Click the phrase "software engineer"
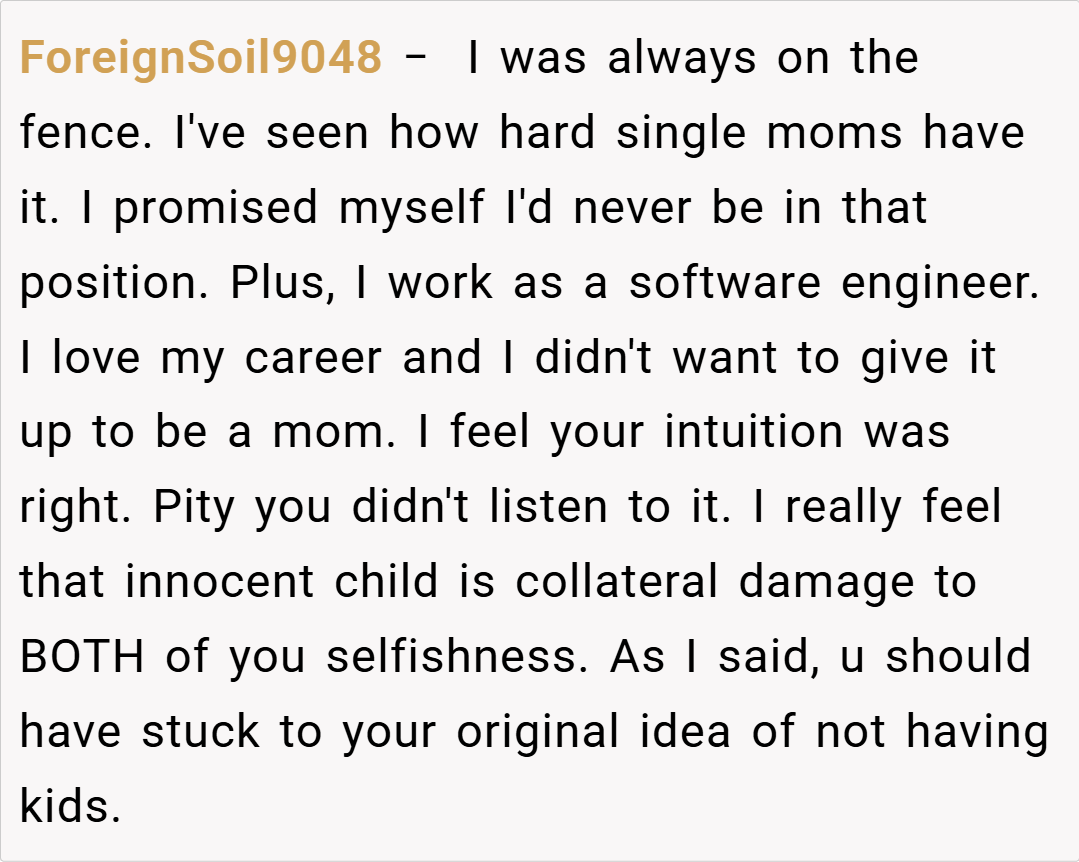The image size is (1079, 862). tap(833, 284)
